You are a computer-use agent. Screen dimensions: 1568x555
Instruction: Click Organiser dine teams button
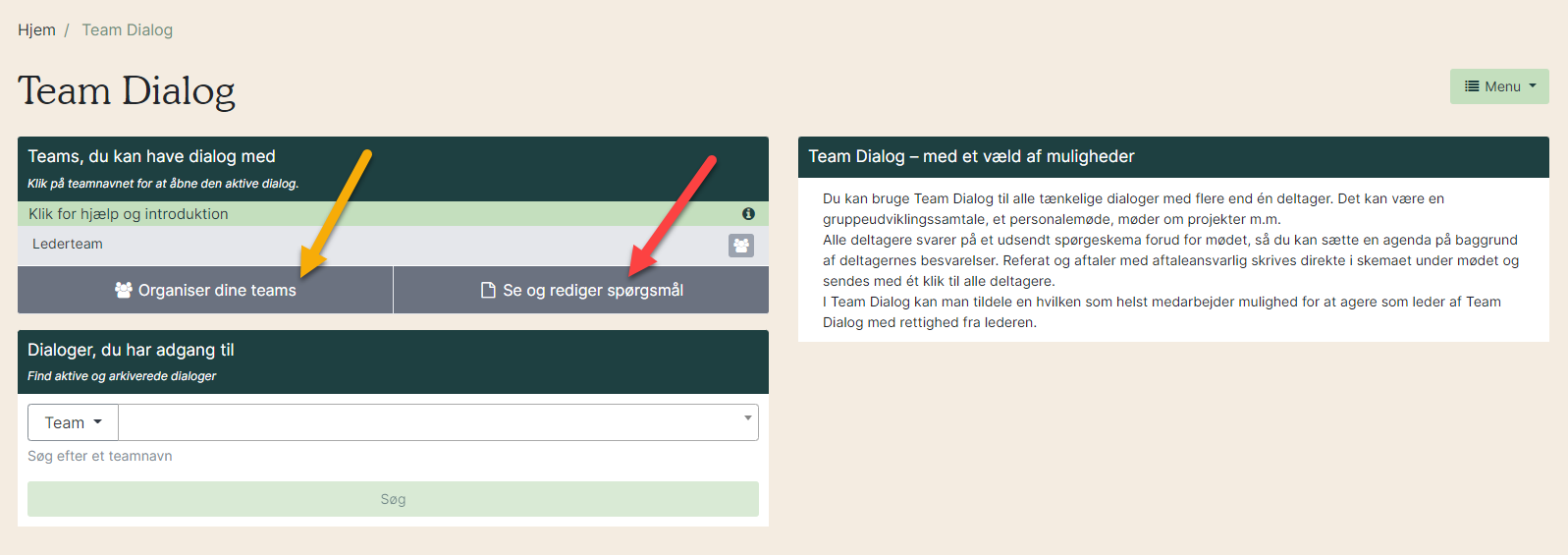205,290
